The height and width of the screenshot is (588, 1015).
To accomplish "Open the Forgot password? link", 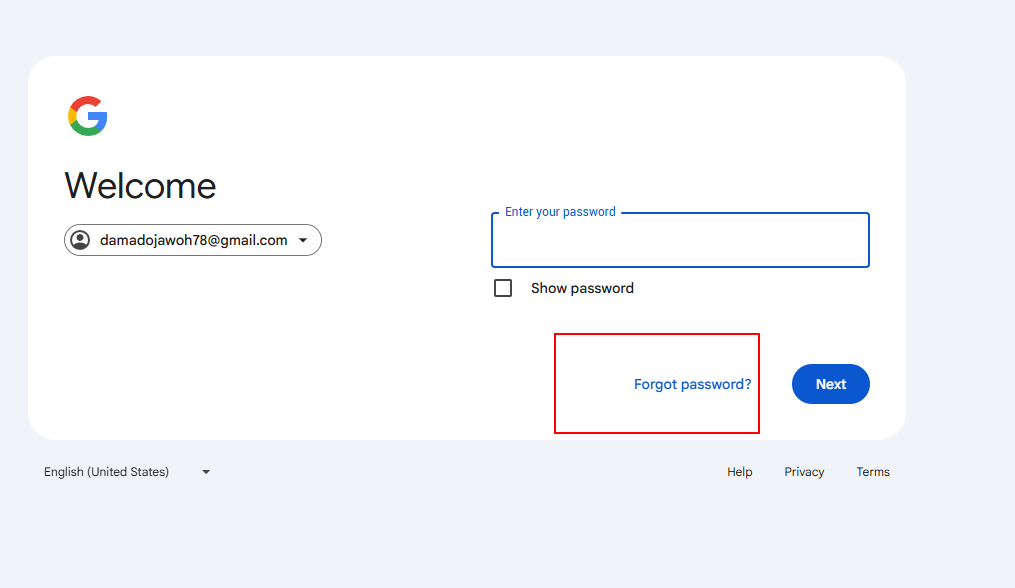I will pyautogui.click(x=693, y=384).
